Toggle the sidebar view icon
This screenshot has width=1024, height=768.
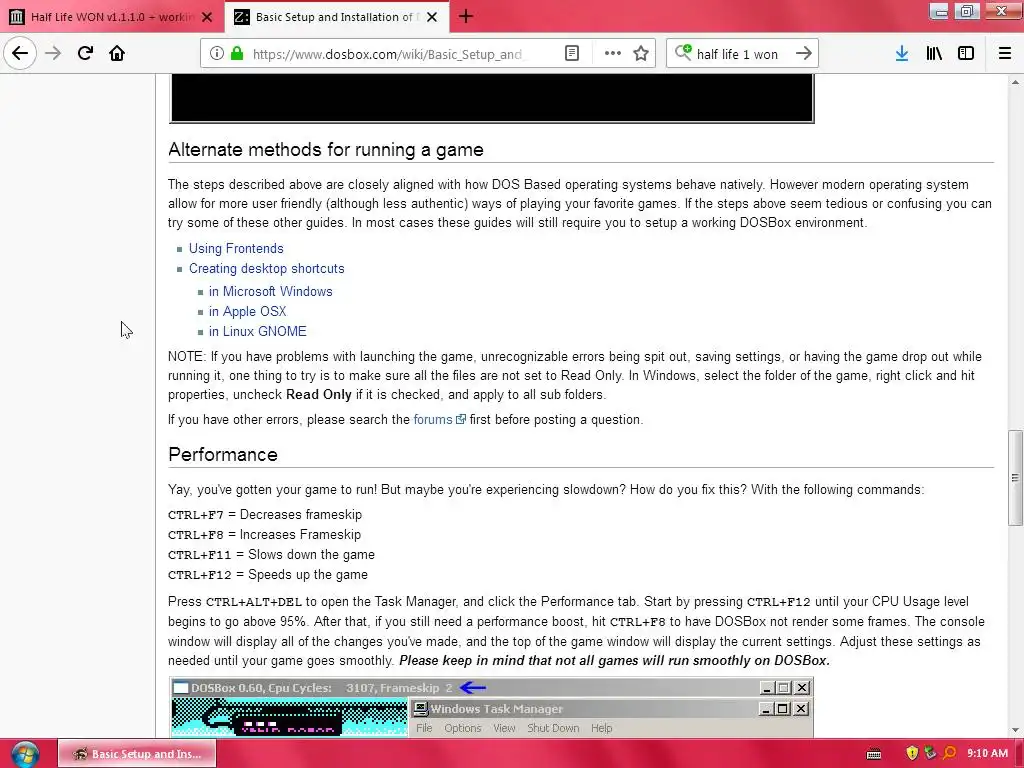[966, 54]
